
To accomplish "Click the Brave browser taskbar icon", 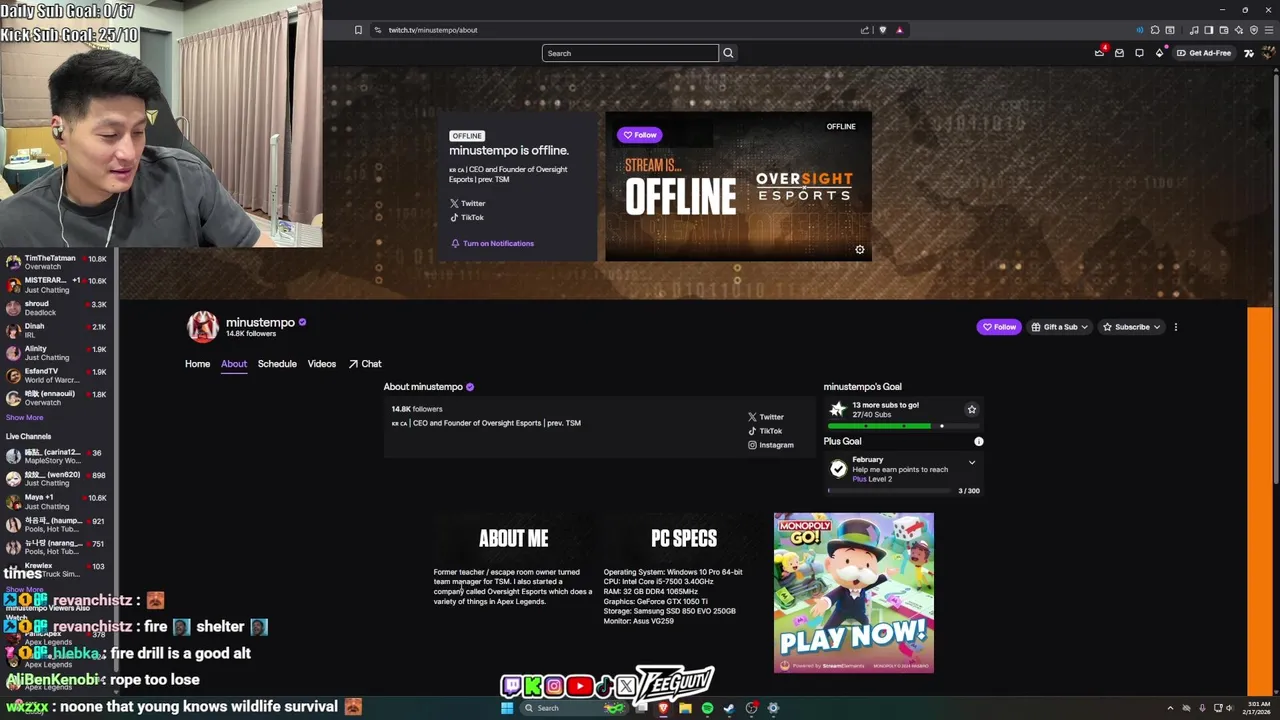I will pos(663,708).
